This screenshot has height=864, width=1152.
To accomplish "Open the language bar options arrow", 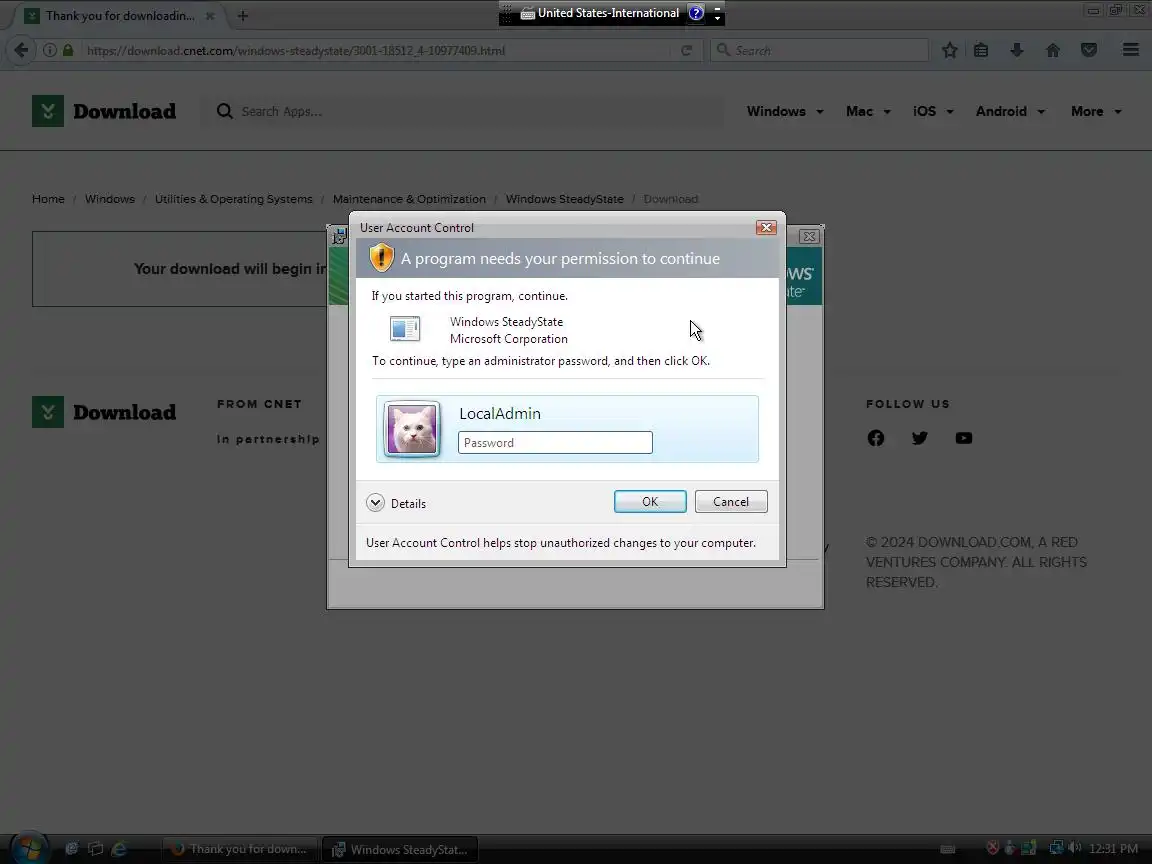I will (718, 18).
